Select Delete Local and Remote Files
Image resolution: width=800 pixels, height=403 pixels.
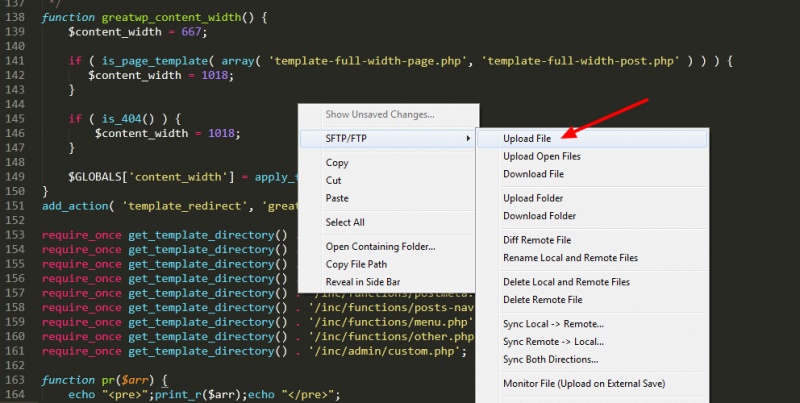[x=566, y=282]
